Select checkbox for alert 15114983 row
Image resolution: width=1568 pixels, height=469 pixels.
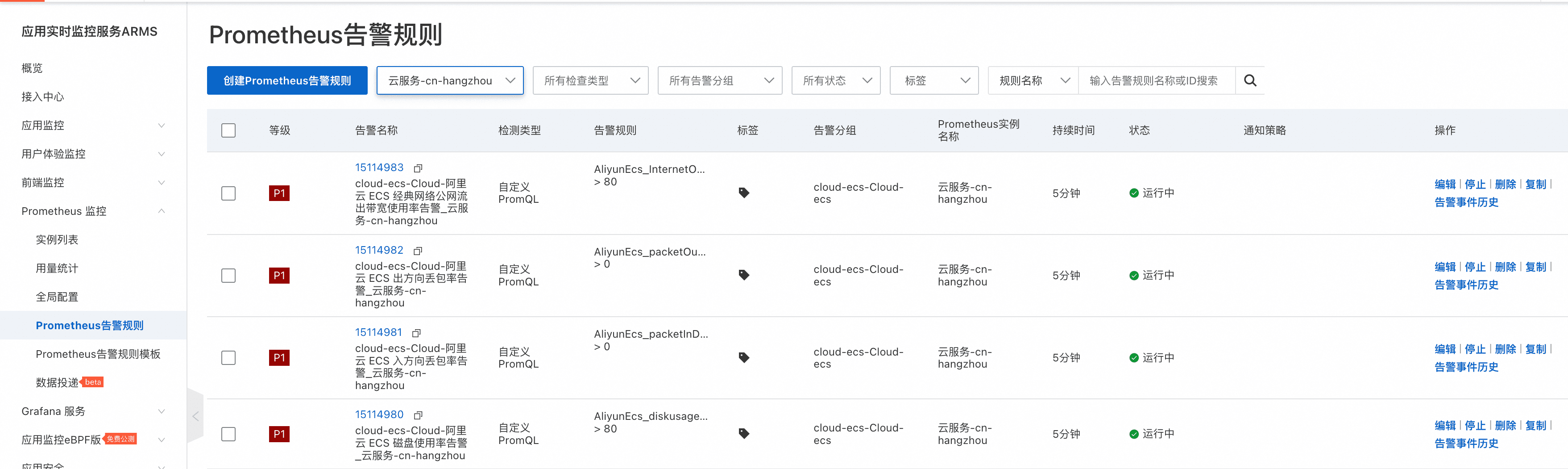click(x=228, y=194)
